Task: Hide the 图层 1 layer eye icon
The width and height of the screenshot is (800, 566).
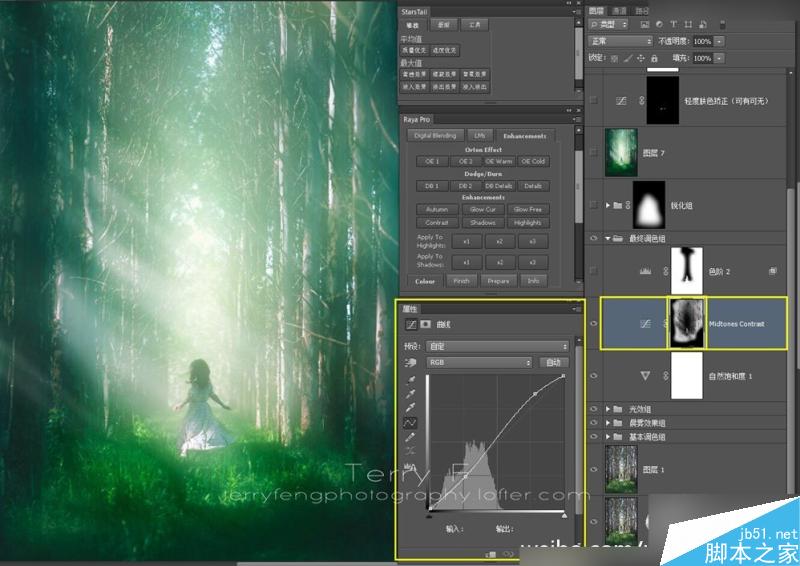Action: pos(593,470)
